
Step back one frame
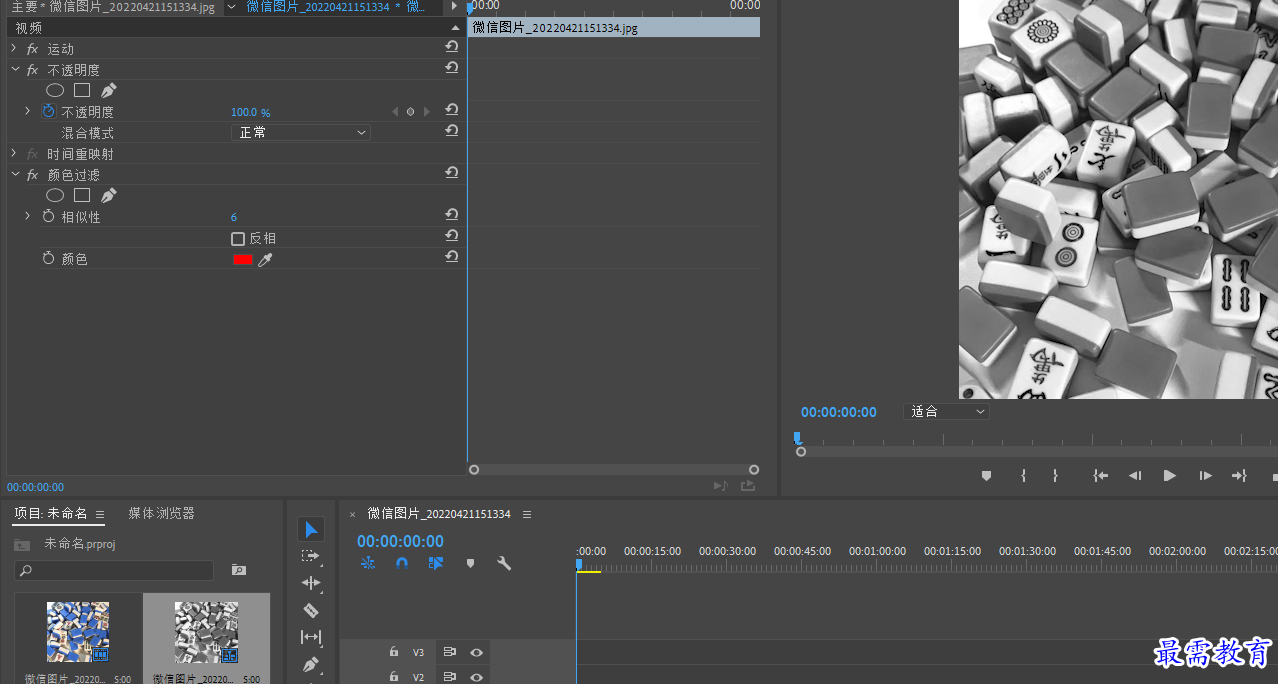(x=1135, y=476)
